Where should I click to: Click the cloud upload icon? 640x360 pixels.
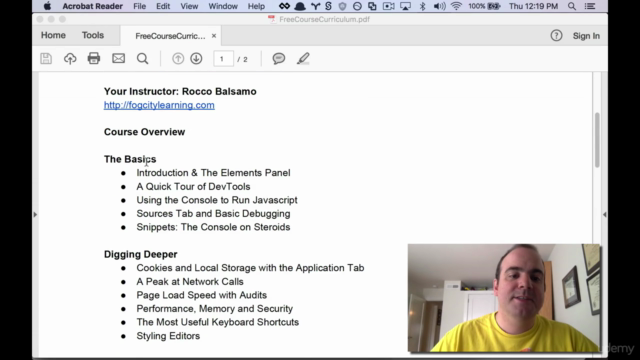[x=70, y=59]
